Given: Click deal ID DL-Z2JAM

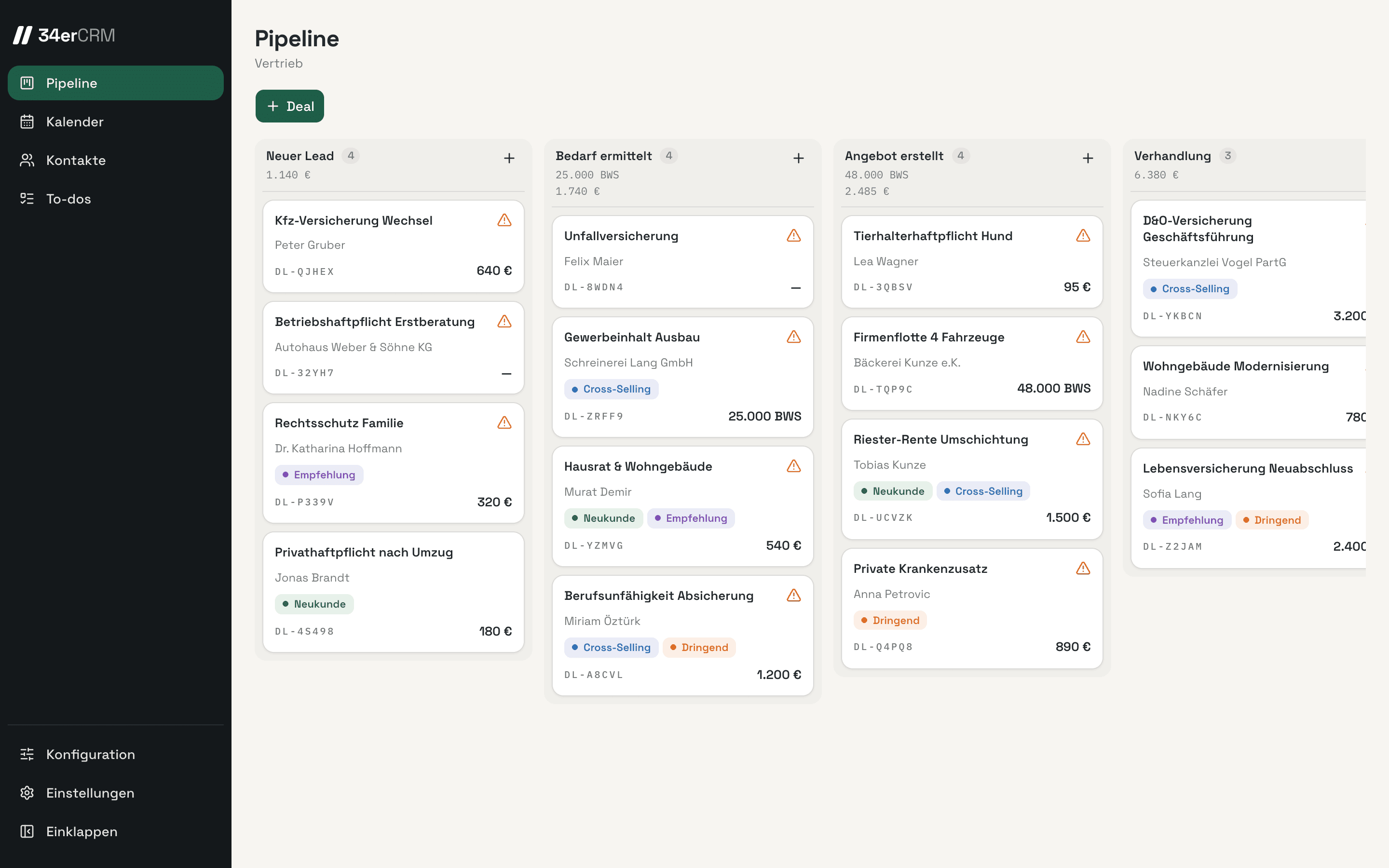Looking at the screenshot, I should (x=1172, y=547).
